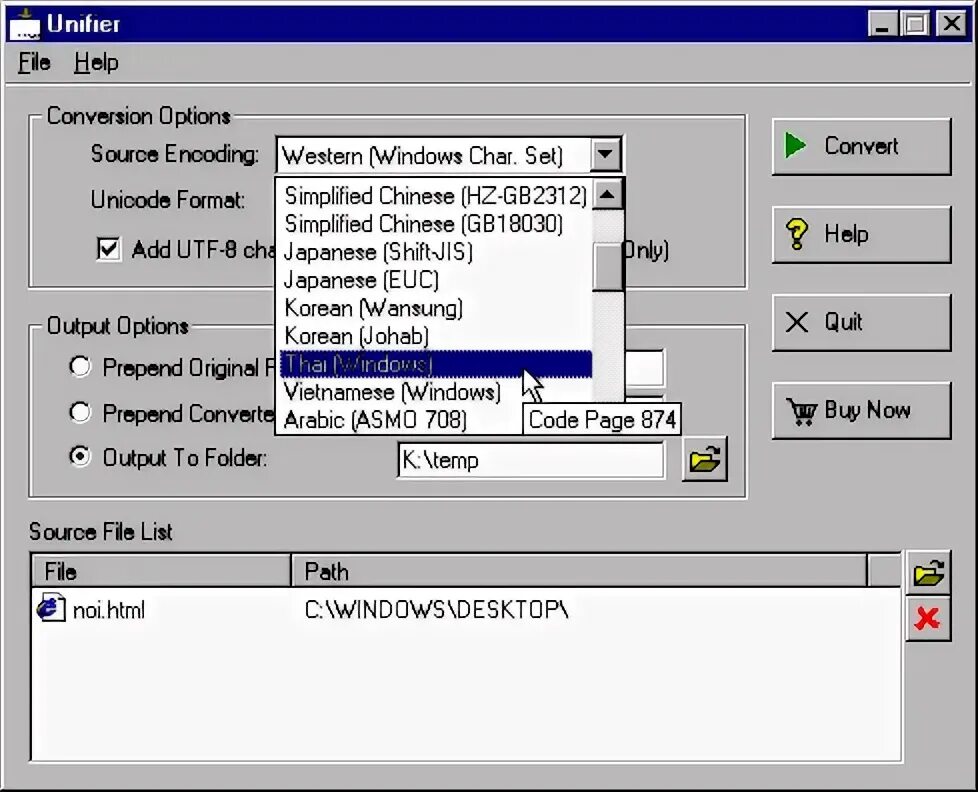Open the Help menu

tap(96, 63)
